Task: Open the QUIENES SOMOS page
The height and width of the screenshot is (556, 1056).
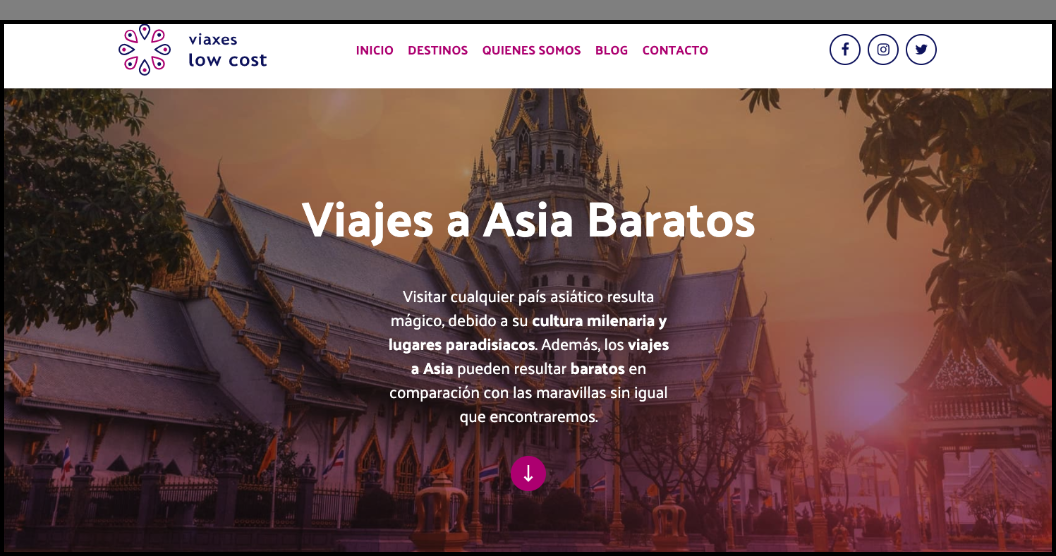Action: [x=531, y=50]
